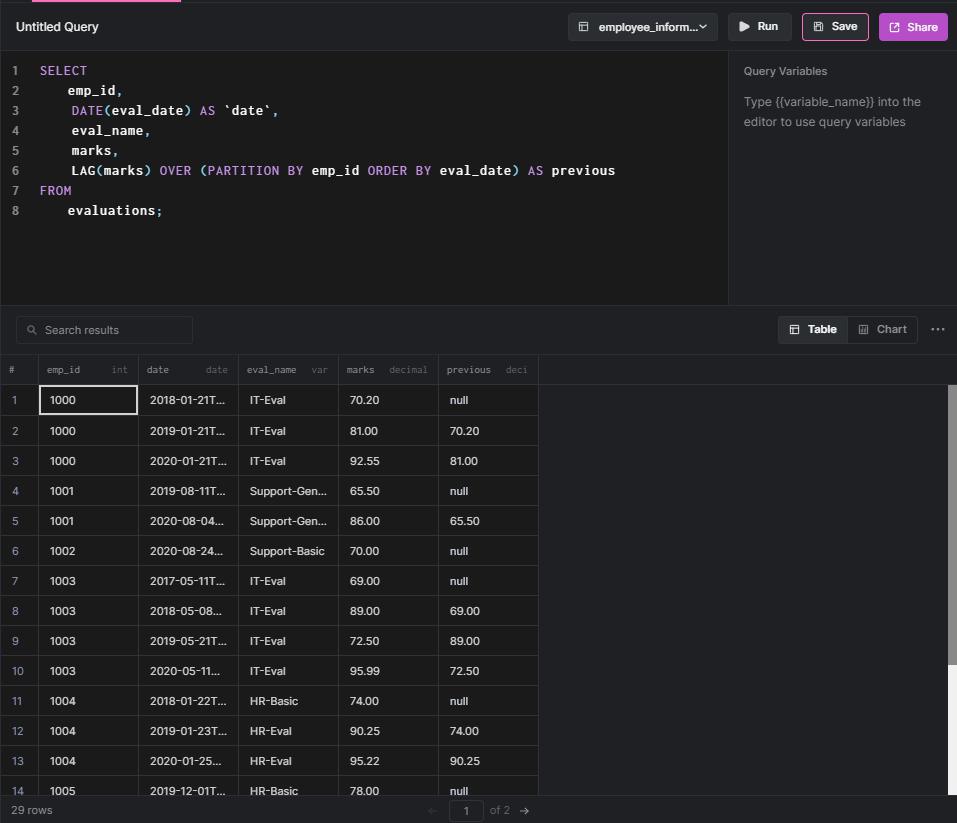
Task: Click the page number field
Action: pos(466,811)
